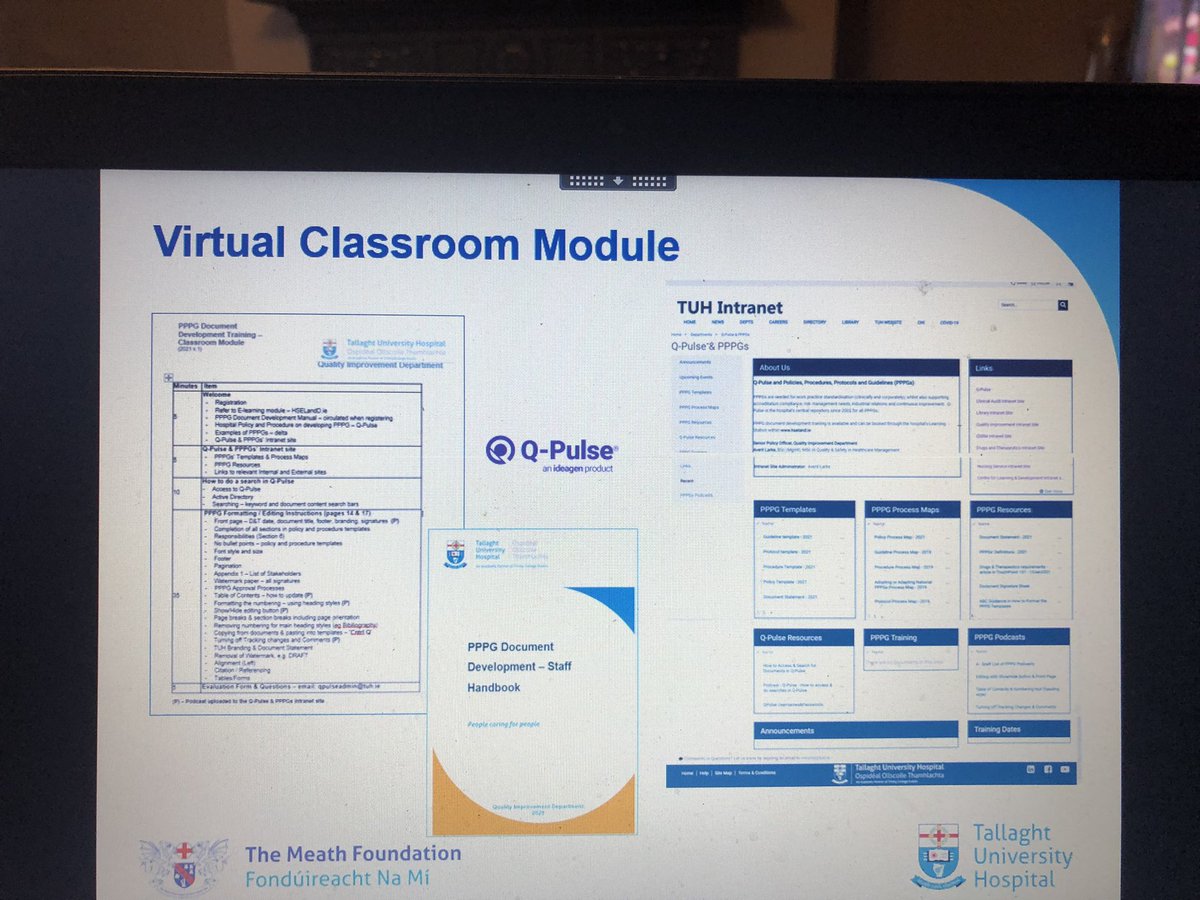
Task: Click the PPPG Podcasts panel header
Action: (1018, 637)
